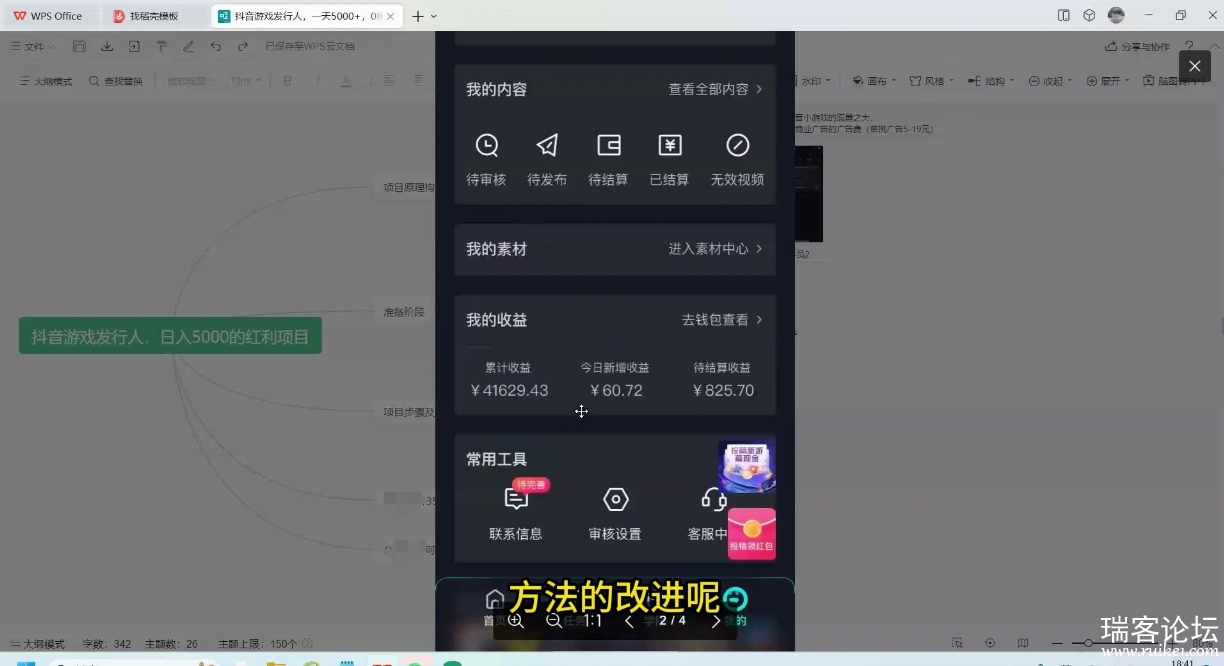Zoom in on the previewed image
1224x666 pixels.
516,621
